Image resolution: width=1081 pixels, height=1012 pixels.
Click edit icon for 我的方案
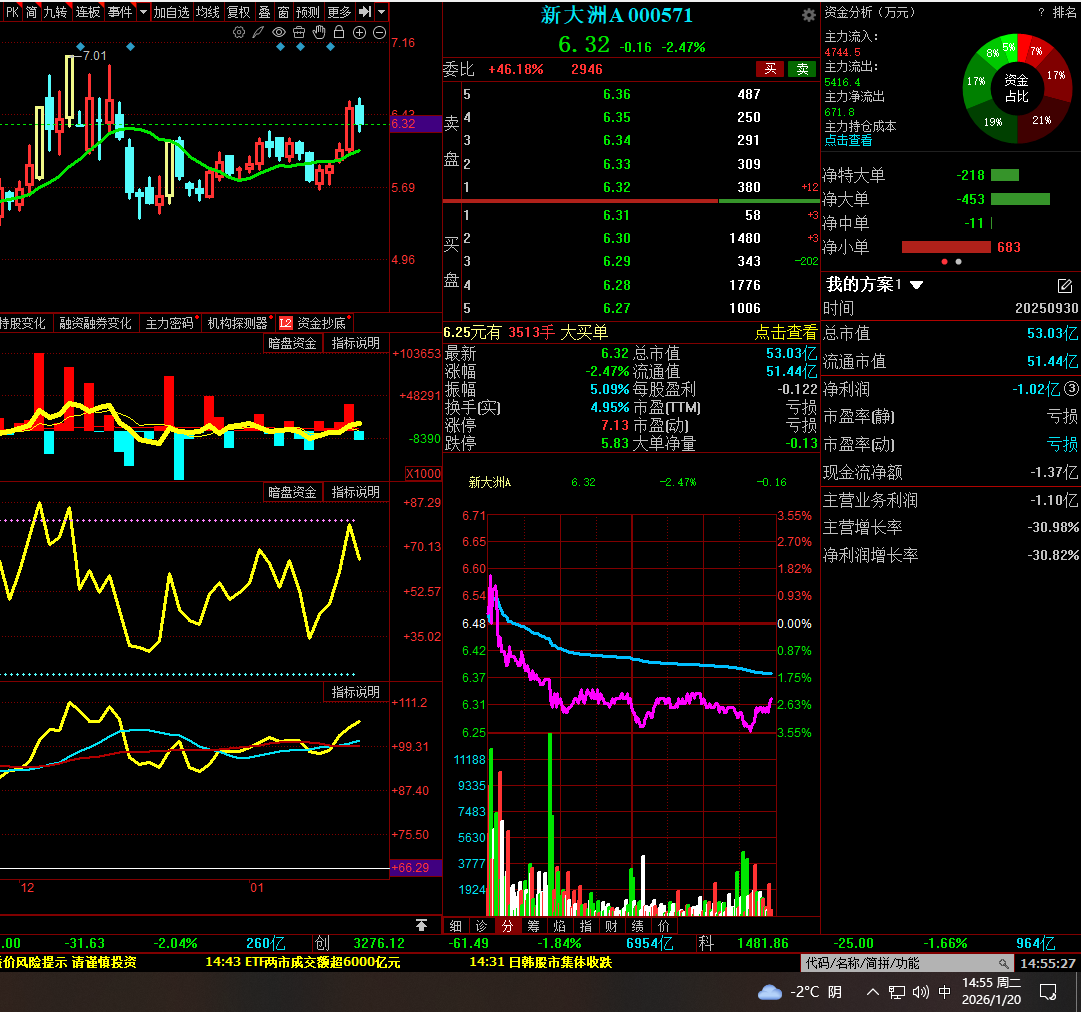click(x=1064, y=285)
